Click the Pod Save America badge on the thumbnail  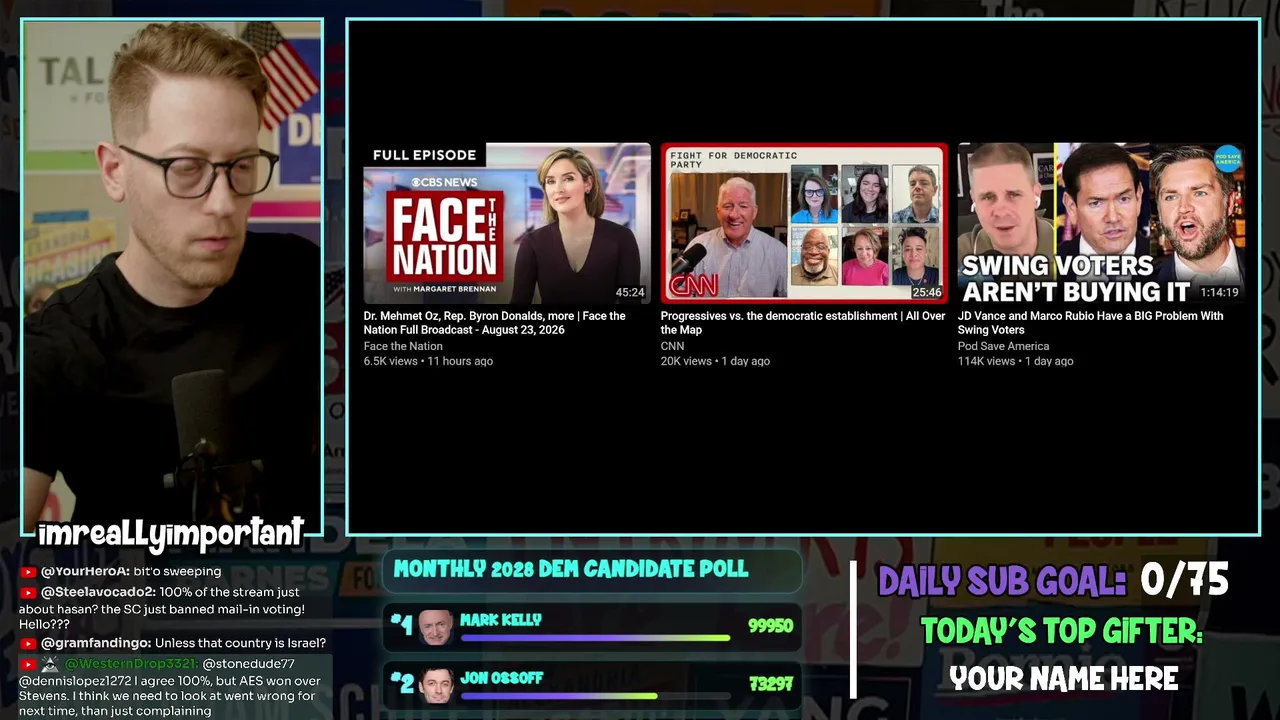point(1227,159)
